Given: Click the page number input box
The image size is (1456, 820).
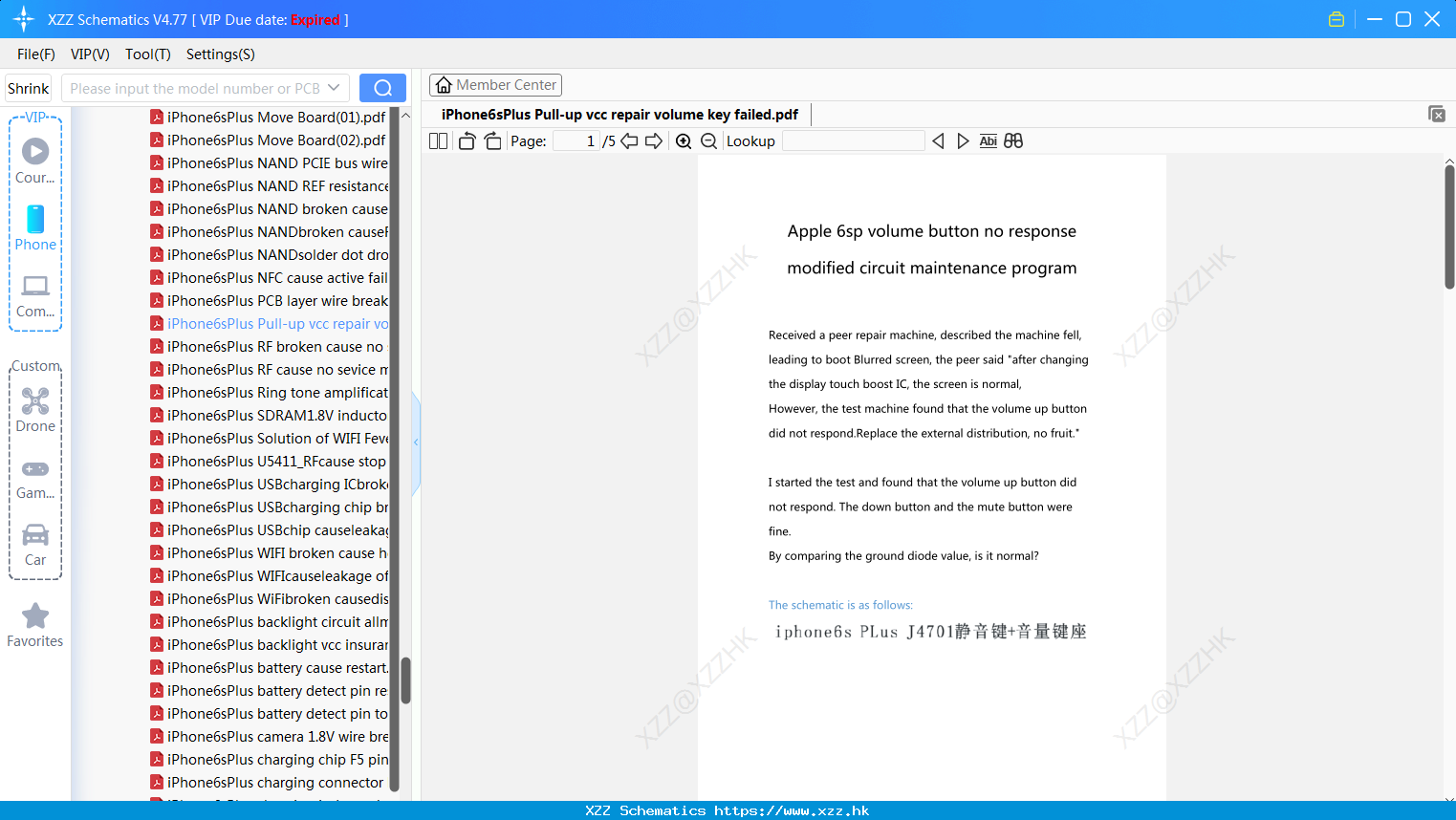Looking at the screenshot, I should [576, 141].
